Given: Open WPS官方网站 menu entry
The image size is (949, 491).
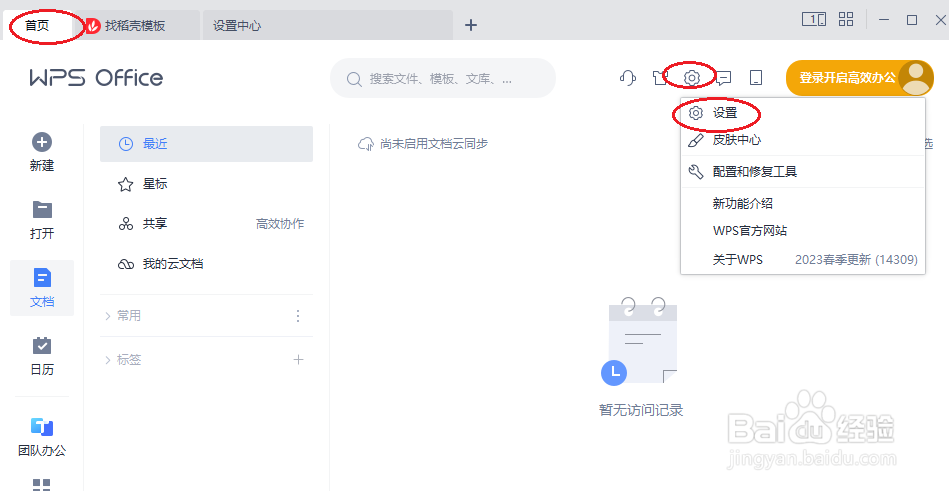Looking at the screenshot, I should click(x=803, y=231).
